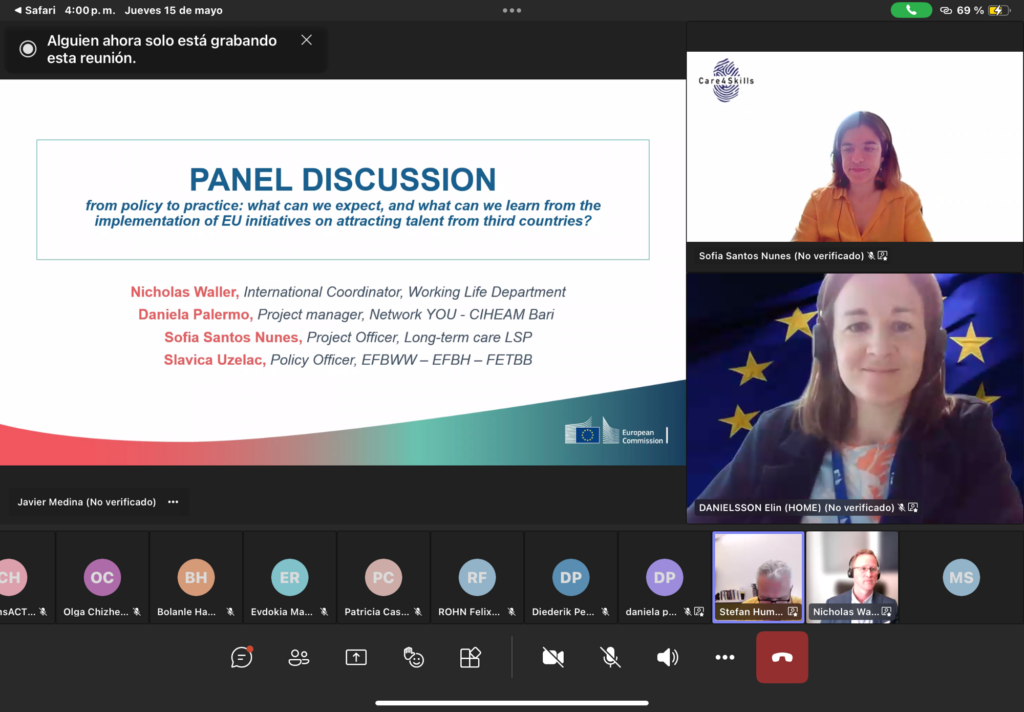Turn on the camera
The width and height of the screenshot is (1024, 712).
(552, 657)
